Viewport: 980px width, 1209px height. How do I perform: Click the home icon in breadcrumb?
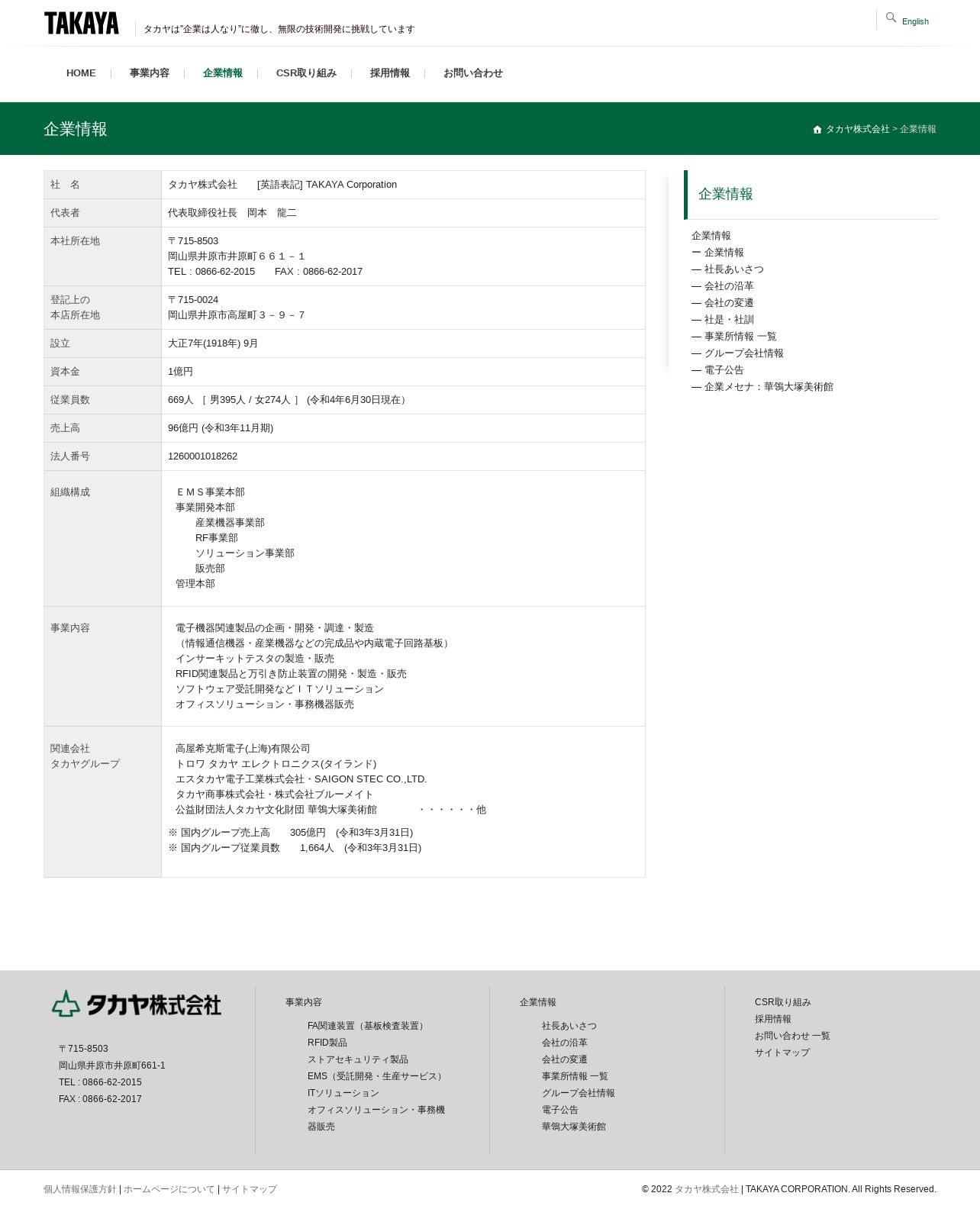click(x=817, y=130)
